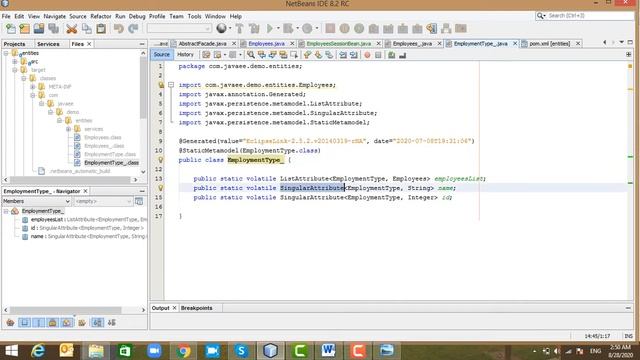Screen dimensions: 640x360
Task: Click the green Run Project arrow
Action: (x=270, y=29)
